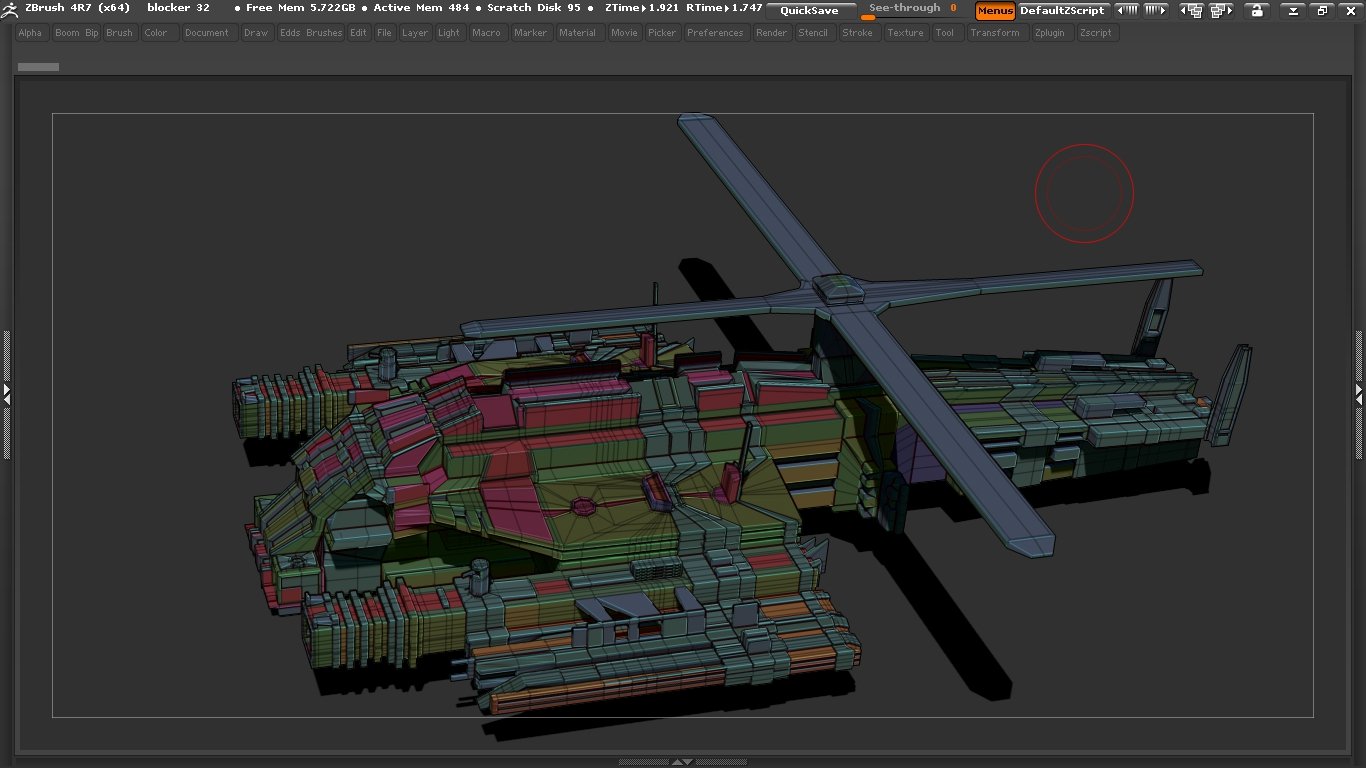Viewport: 1366px width, 768px height.
Task: Switch to the previous UI layout
Action: [x=1191, y=11]
